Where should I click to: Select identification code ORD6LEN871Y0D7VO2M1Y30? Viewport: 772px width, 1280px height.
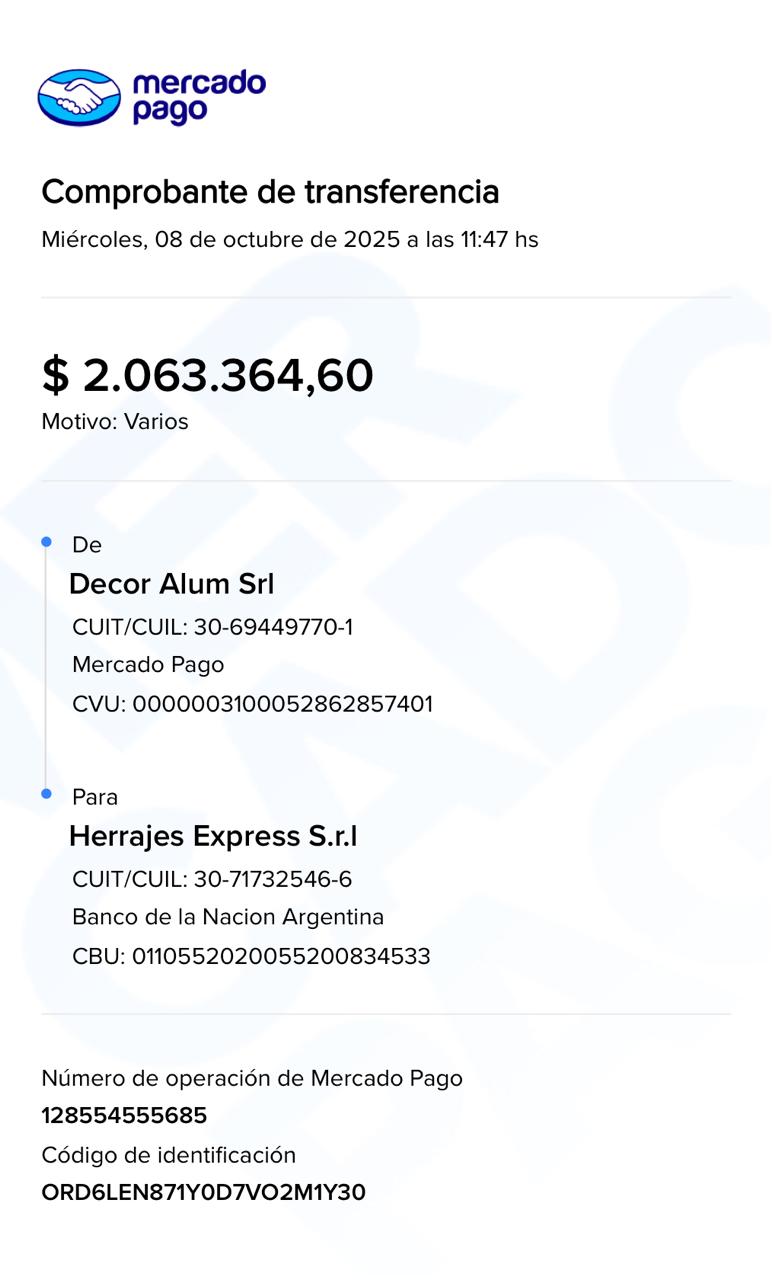tap(203, 1193)
